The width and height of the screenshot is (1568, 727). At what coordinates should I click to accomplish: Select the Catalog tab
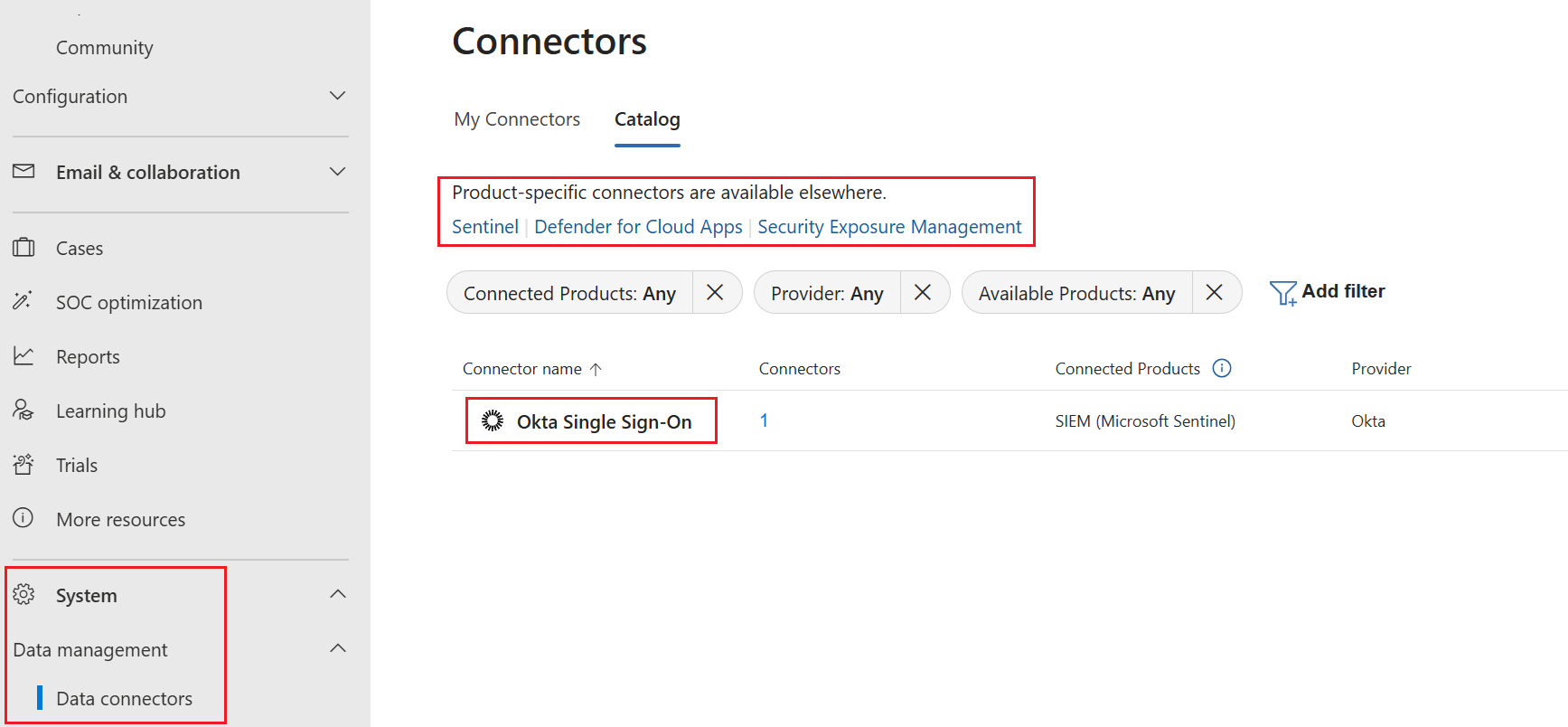647,119
